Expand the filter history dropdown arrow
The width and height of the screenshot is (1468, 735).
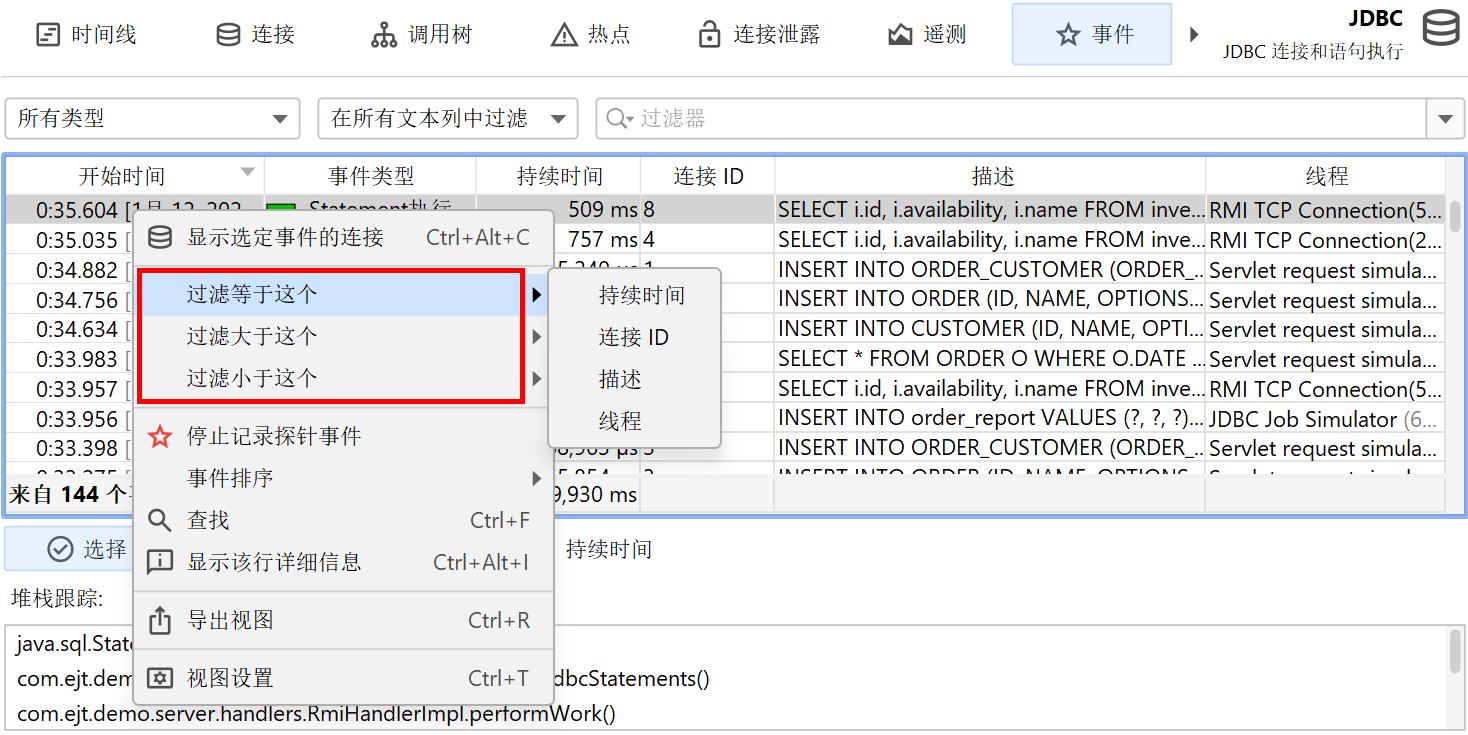pyautogui.click(x=1444, y=119)
